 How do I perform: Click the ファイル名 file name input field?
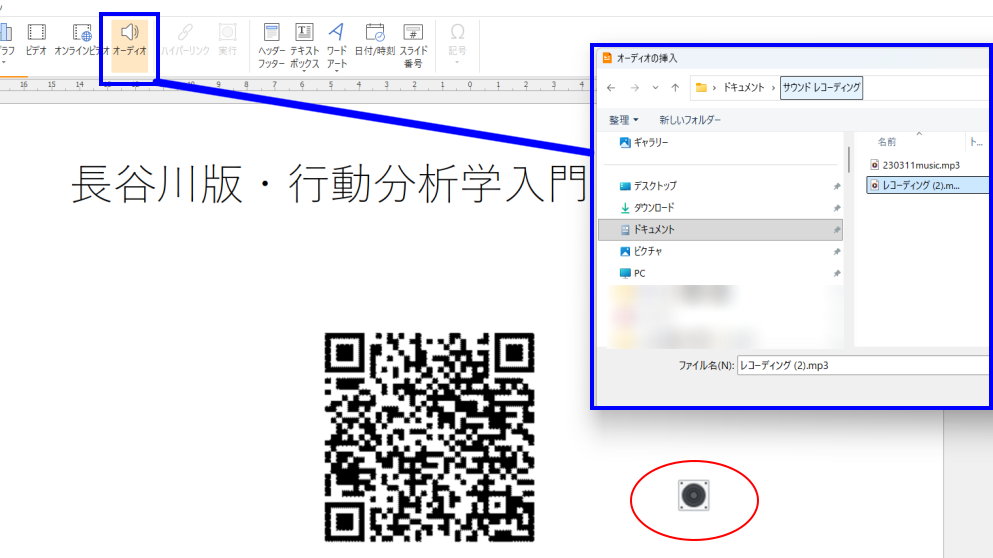860,366
